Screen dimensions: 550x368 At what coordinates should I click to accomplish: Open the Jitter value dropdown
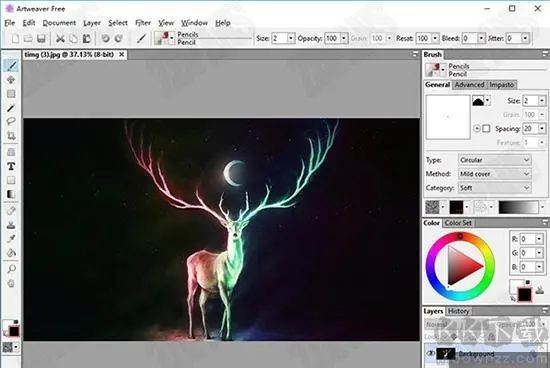tap(525, 38)
